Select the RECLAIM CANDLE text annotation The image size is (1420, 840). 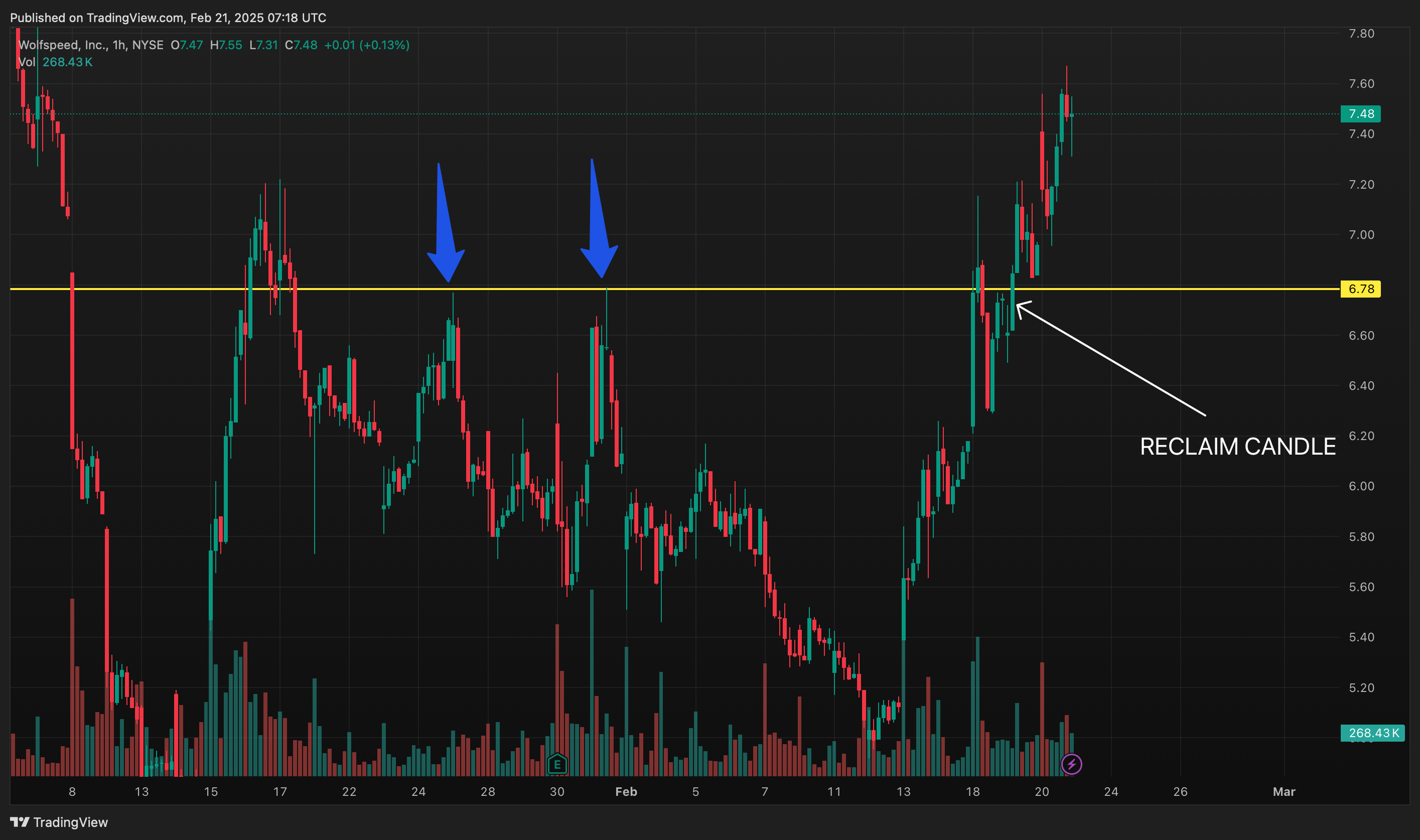point(1237,447)
